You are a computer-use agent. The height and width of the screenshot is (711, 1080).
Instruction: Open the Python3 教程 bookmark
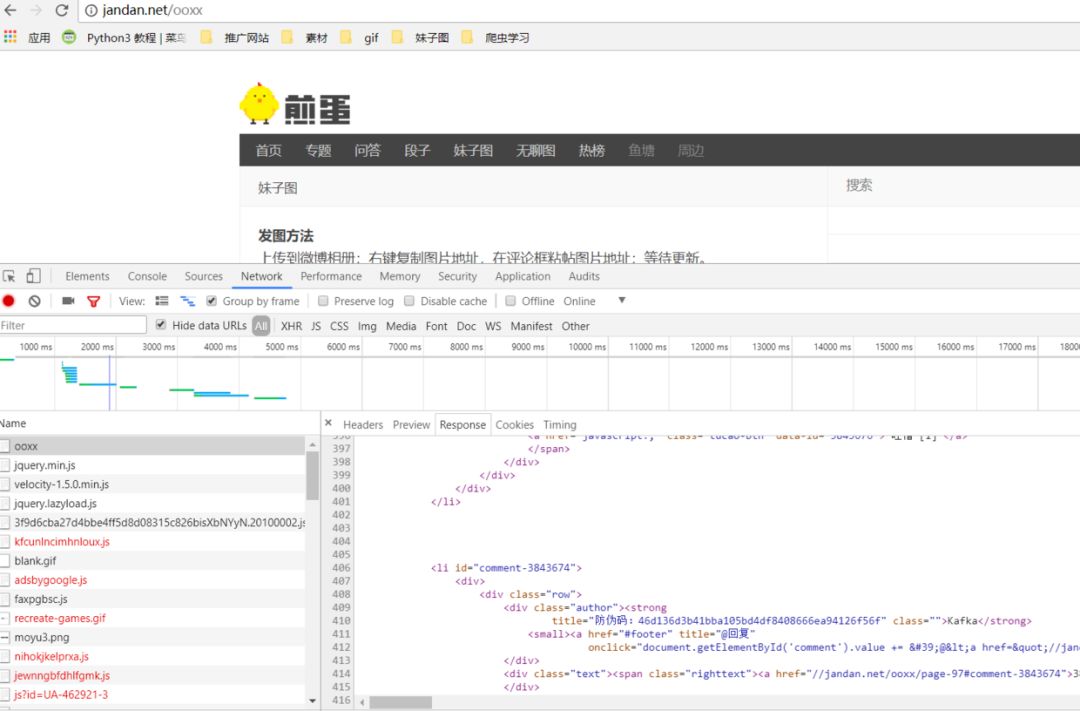pyautogui.click(x=125, y=37)
